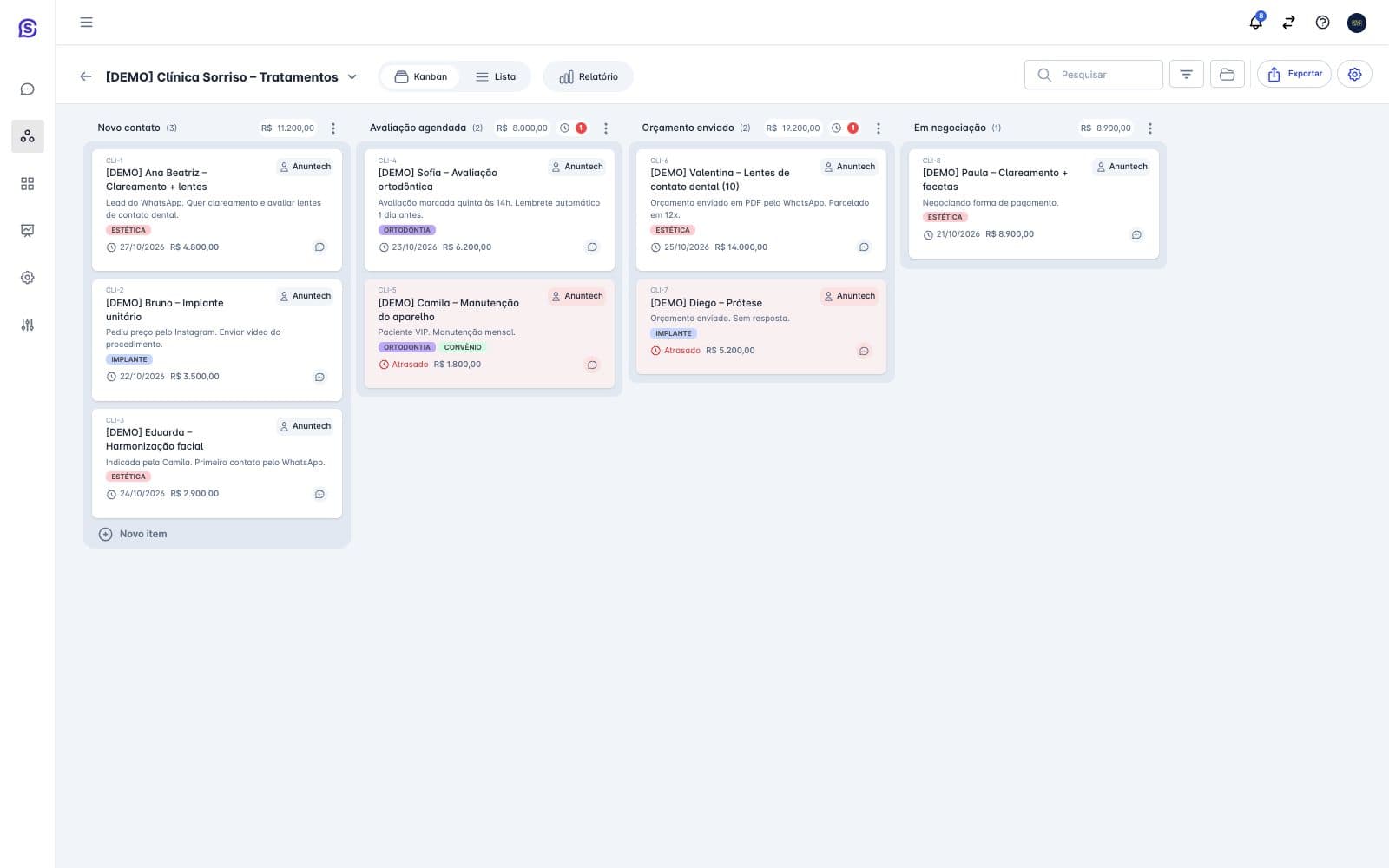Open the help question mark icon
Screen dimensions: 1389x868
pos(1322,23)
